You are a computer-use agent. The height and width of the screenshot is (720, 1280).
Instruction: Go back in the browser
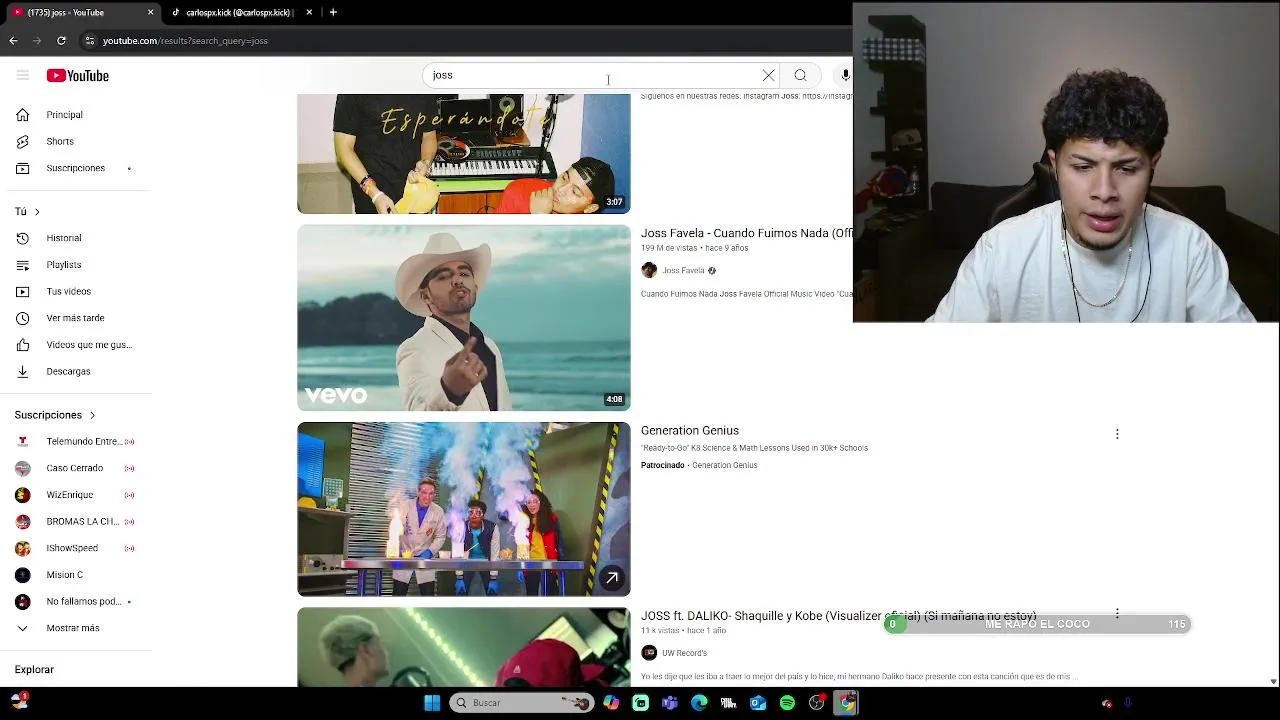13,41
